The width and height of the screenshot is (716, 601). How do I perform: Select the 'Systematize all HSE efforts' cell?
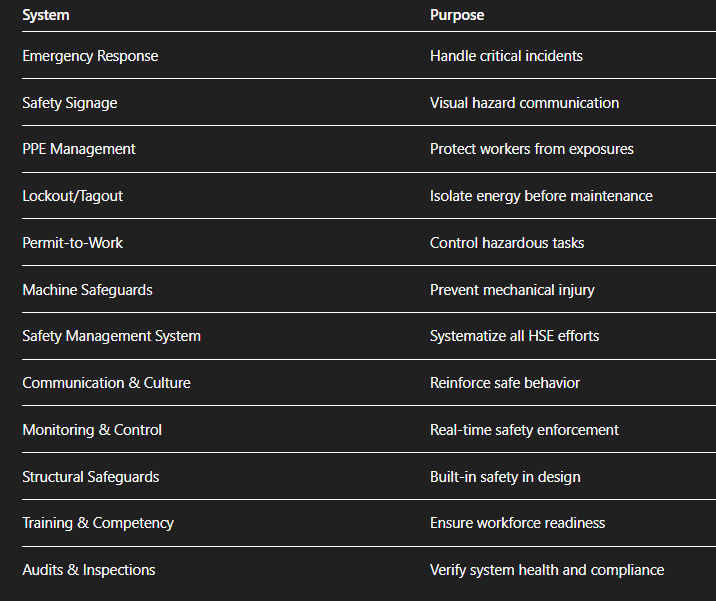[514, 336]
